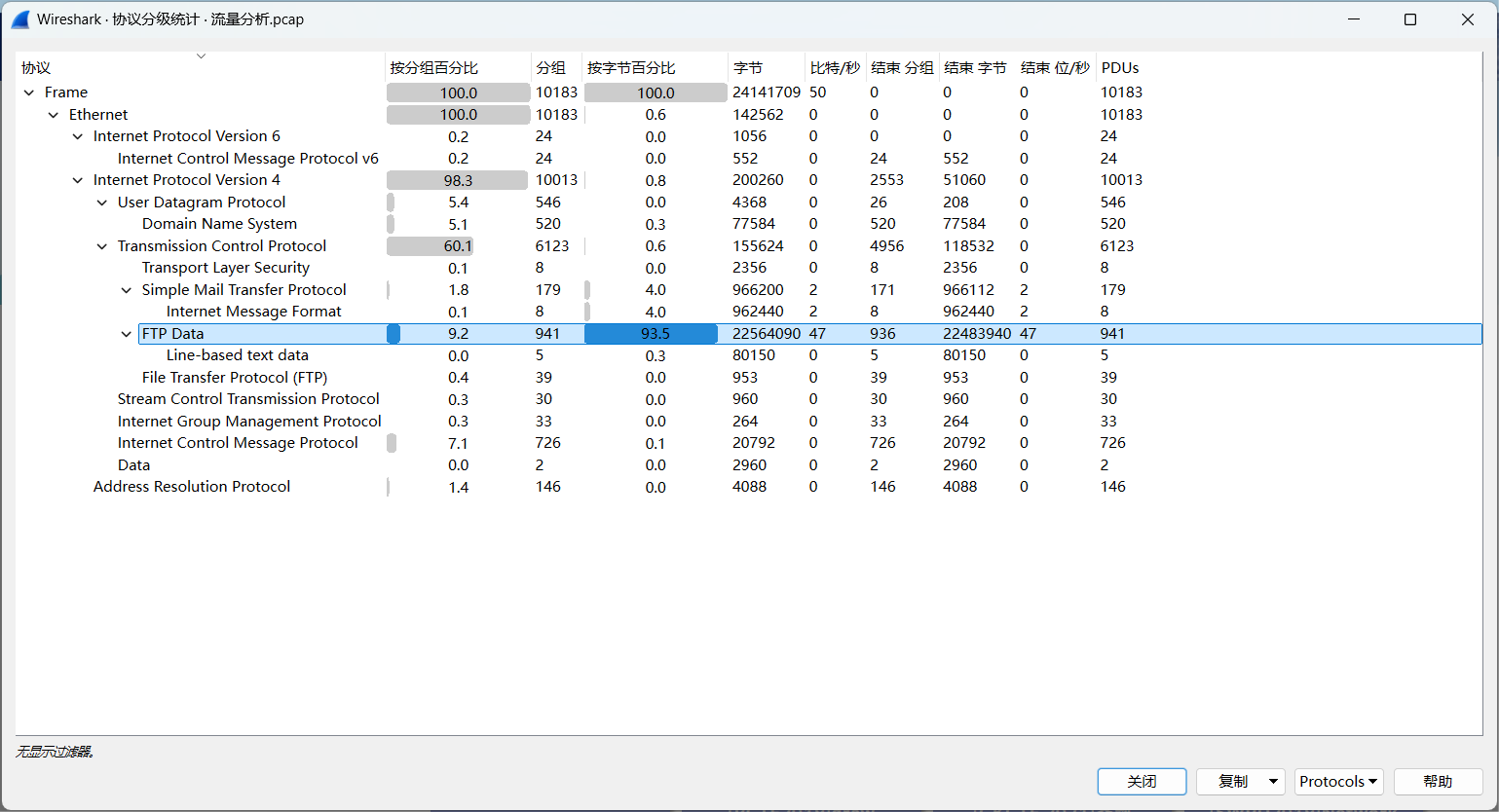Collapse Simple Mail Transfer Protocol node
The width and height of the screenshot is (1499, 812).
pyautogui.click(x=127, y=290)
